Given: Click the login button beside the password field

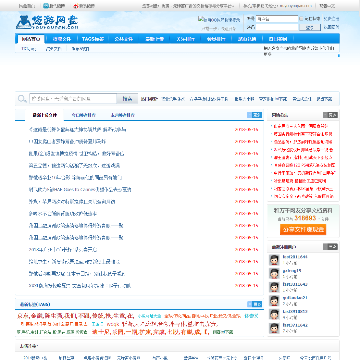Looking at the screenshot, I should [x=310, y=28].
